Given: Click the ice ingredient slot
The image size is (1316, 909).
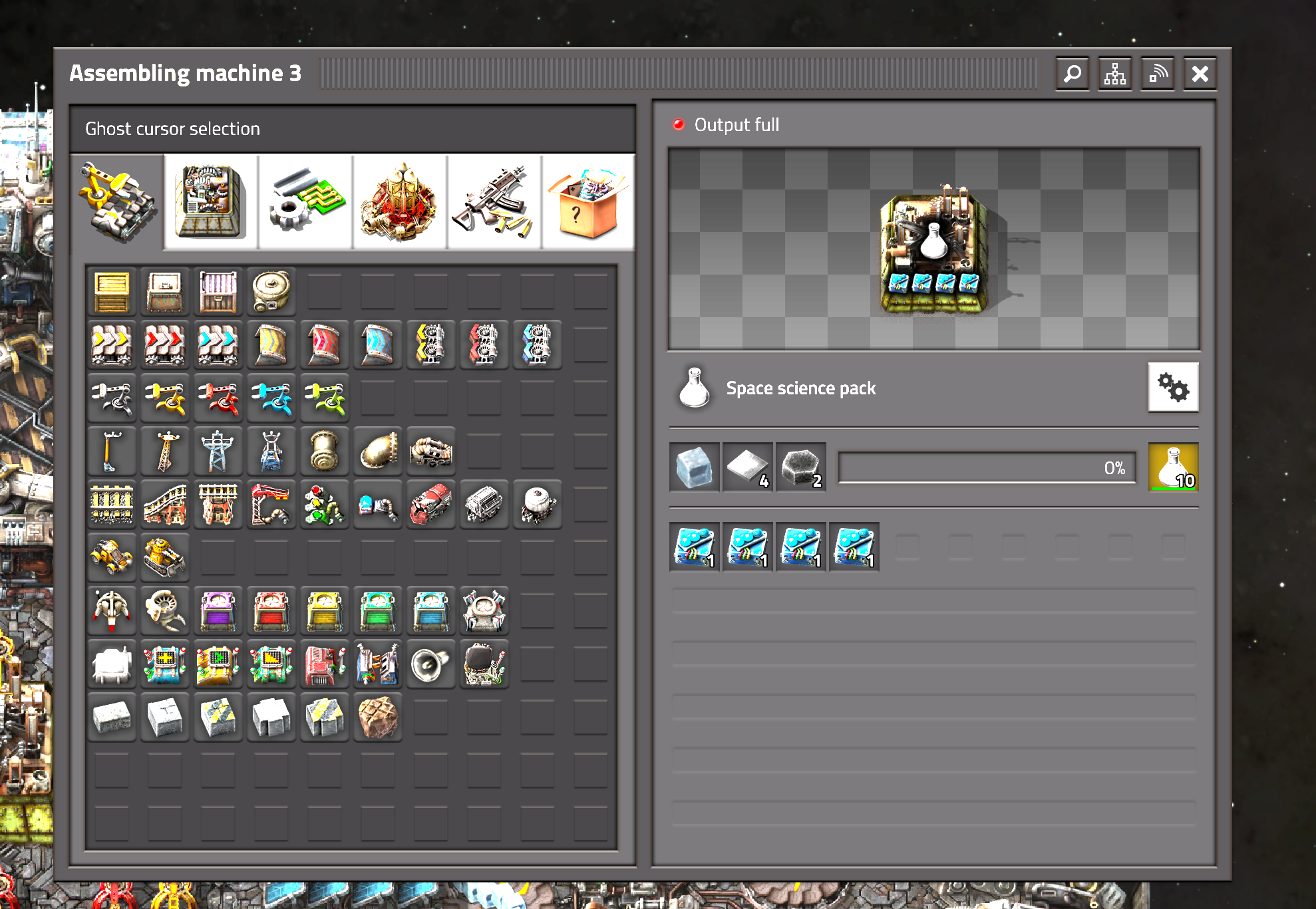Looking at the screenshot, I should (695, 467).
